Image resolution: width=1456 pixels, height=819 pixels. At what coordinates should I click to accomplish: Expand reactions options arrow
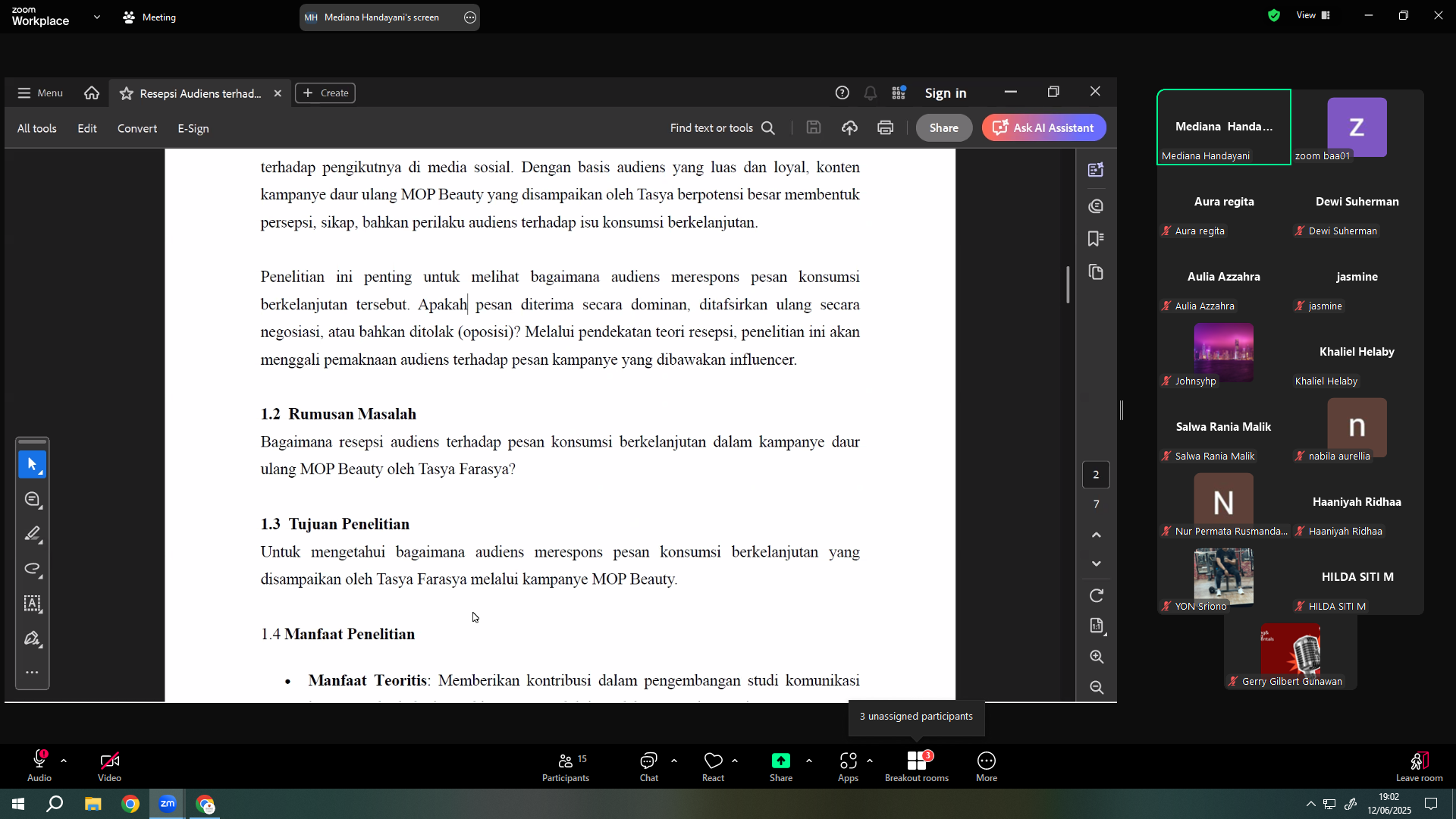point(734,761)
